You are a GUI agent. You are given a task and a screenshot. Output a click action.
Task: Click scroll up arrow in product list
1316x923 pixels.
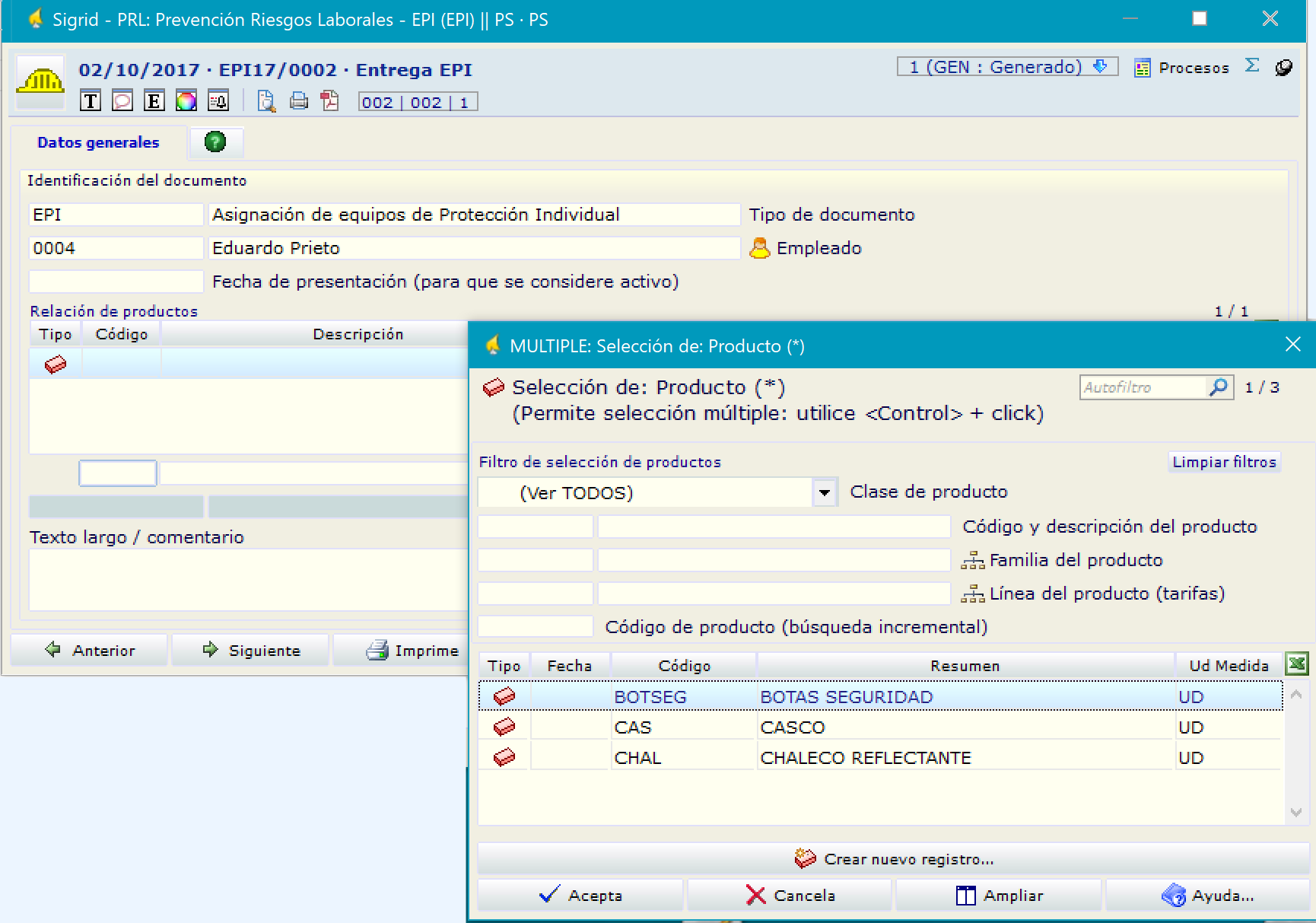pyautogui.click(x=1297, y=694)
